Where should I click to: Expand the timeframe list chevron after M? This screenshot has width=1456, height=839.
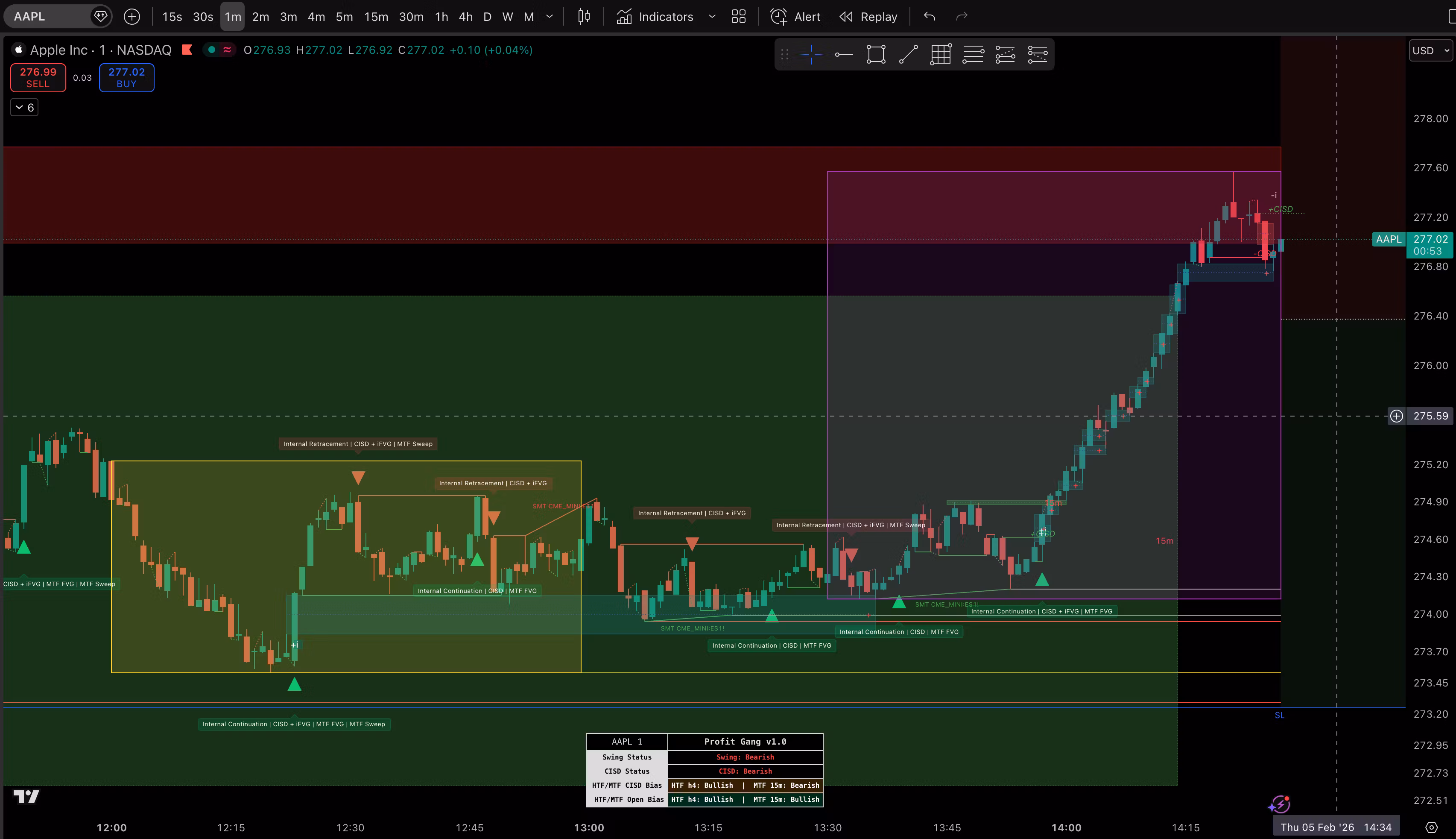point(550,17)
